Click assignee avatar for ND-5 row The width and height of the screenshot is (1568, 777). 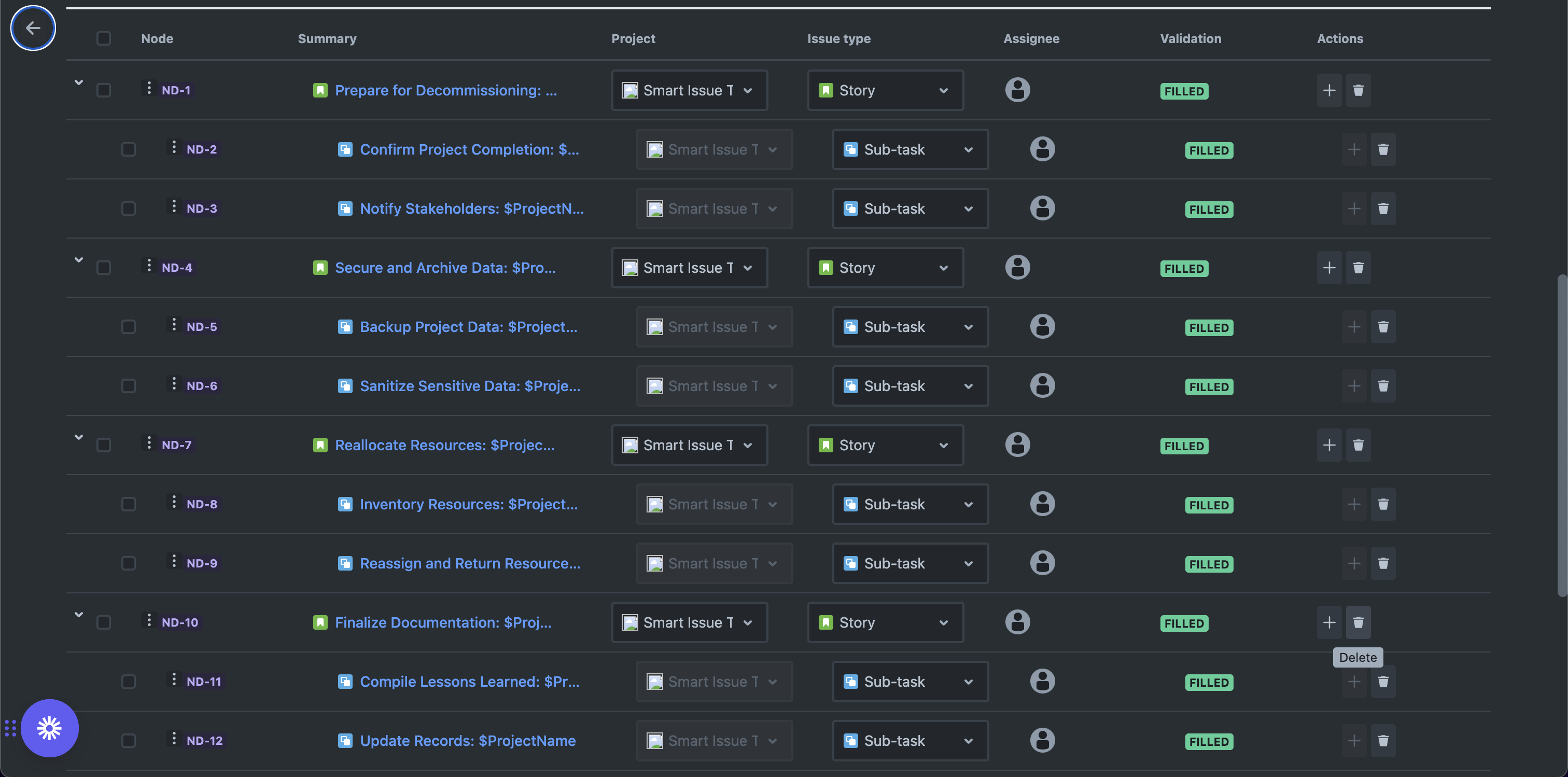pos(1042,326)
